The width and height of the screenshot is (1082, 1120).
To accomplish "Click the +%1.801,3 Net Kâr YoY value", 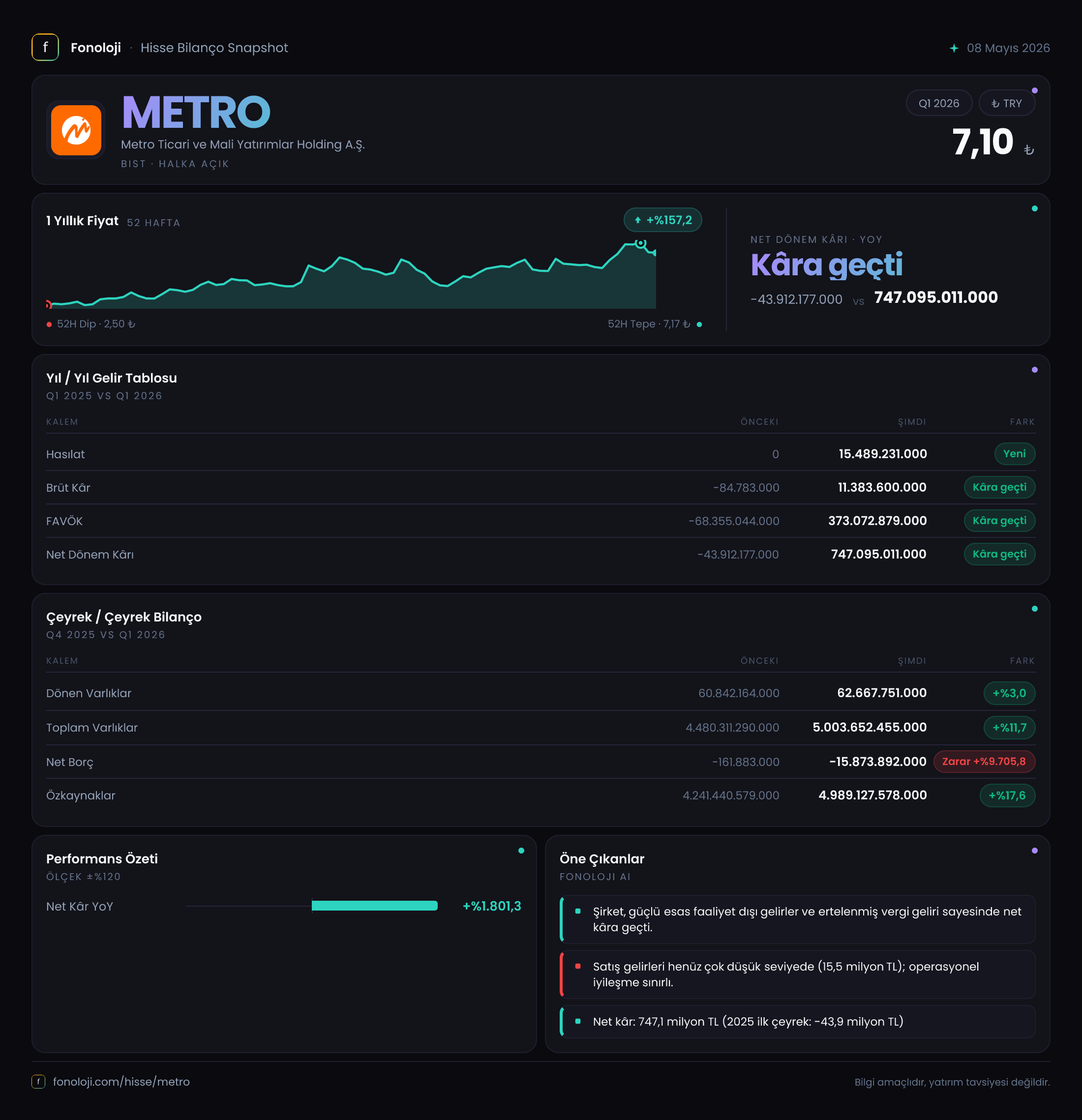I will coord(491,906).
